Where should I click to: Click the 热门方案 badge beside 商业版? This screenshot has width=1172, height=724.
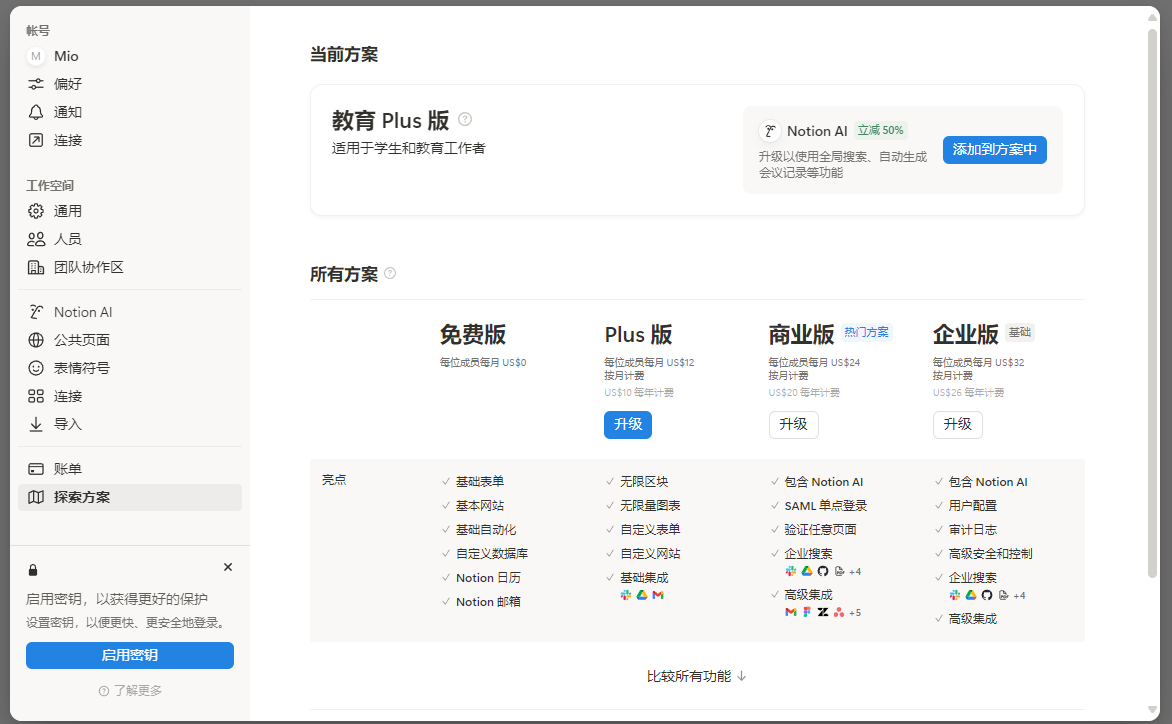(867, 332)
